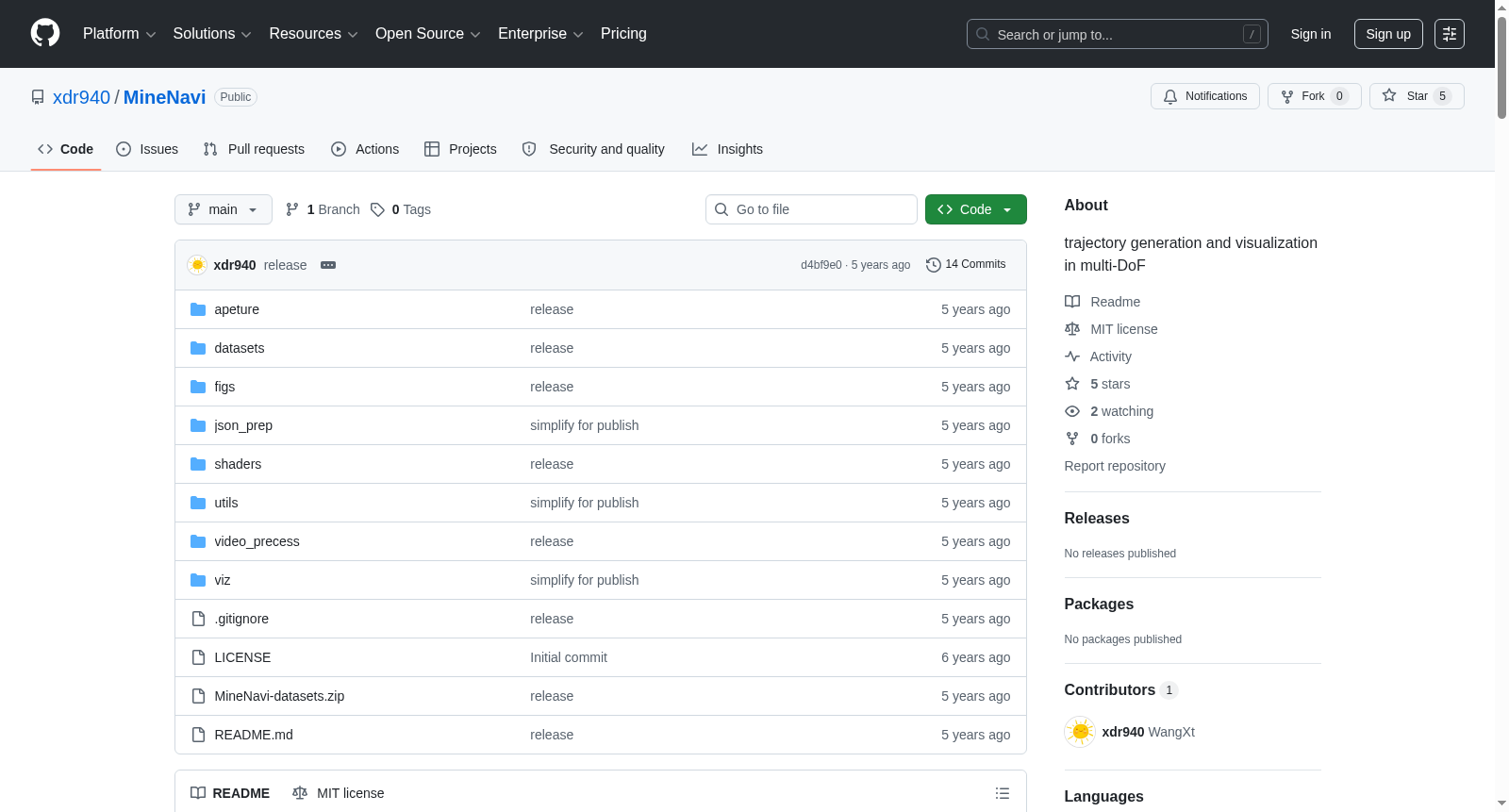Switch to the Pull requests tab
Image resolution: width=1509 pixels, height=812 pixels.
254,149
